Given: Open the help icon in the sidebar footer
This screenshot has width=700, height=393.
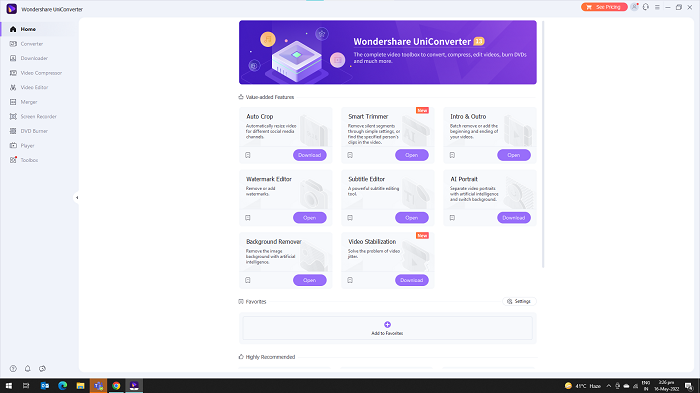Looking at the screenshot, I should tap(13, 368).
